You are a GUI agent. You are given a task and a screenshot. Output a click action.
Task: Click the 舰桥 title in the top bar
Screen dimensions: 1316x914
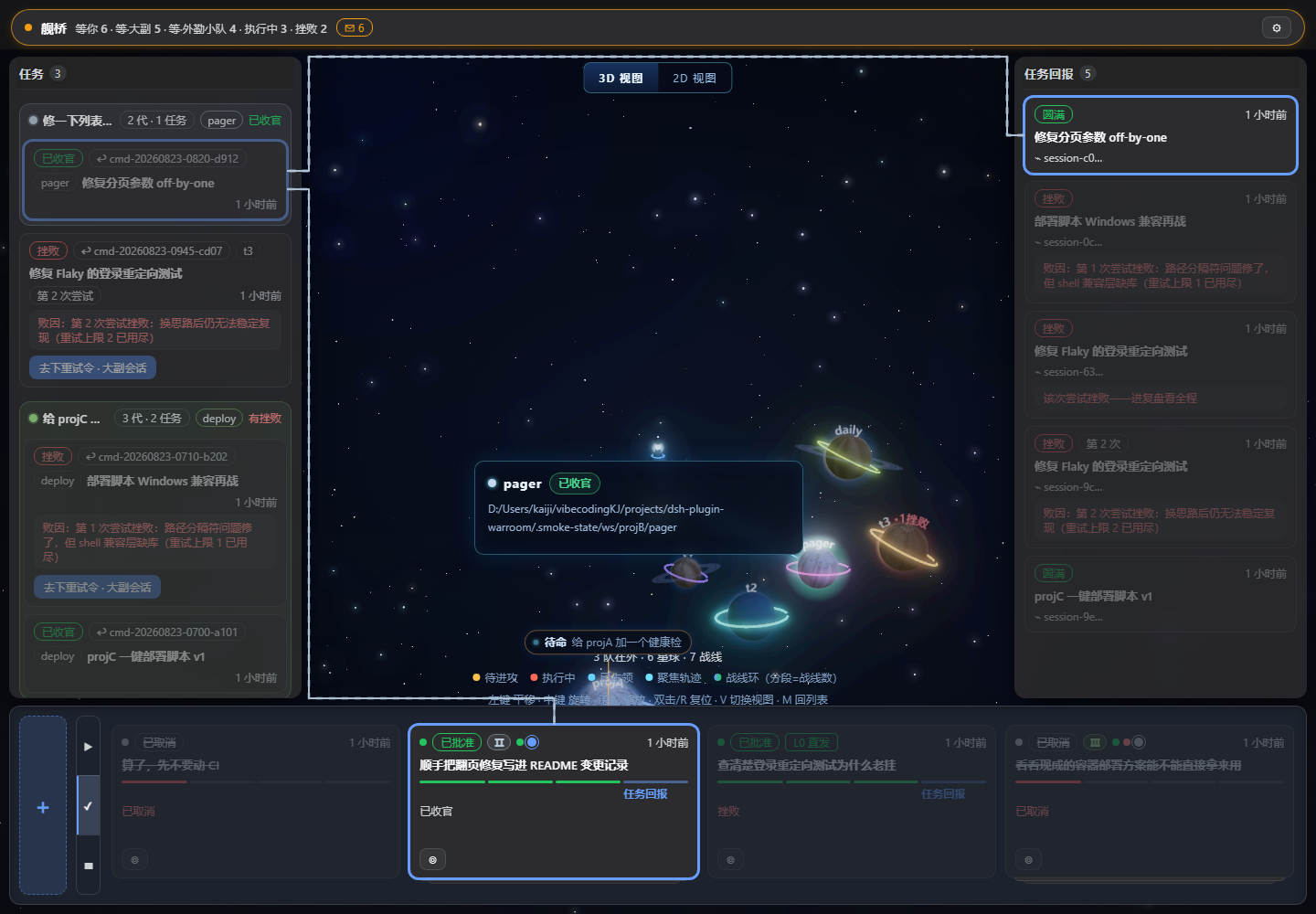point(54,28)
